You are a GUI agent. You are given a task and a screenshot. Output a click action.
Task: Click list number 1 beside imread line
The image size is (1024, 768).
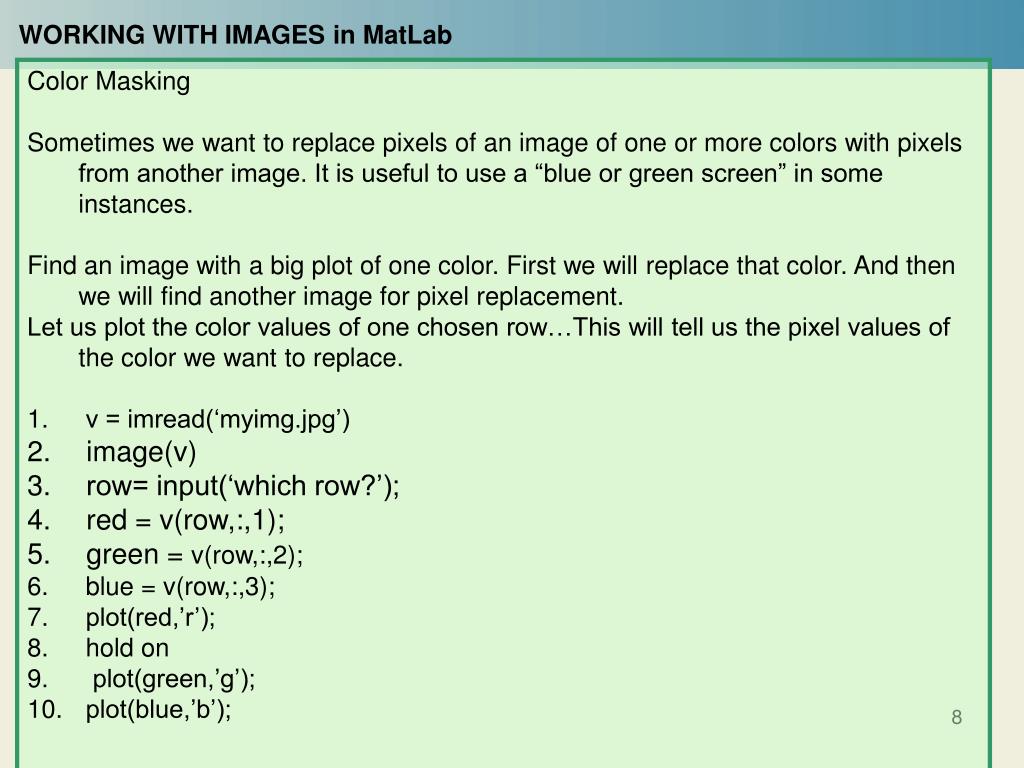(38, 419)
